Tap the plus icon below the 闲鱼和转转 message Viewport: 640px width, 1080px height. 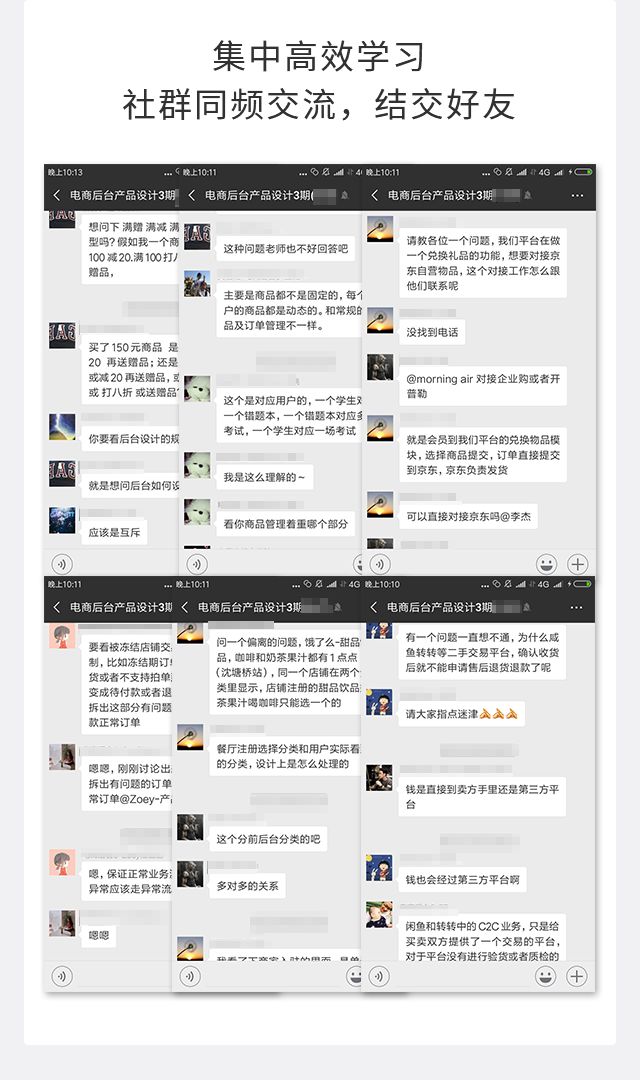(x=577, y=976)
